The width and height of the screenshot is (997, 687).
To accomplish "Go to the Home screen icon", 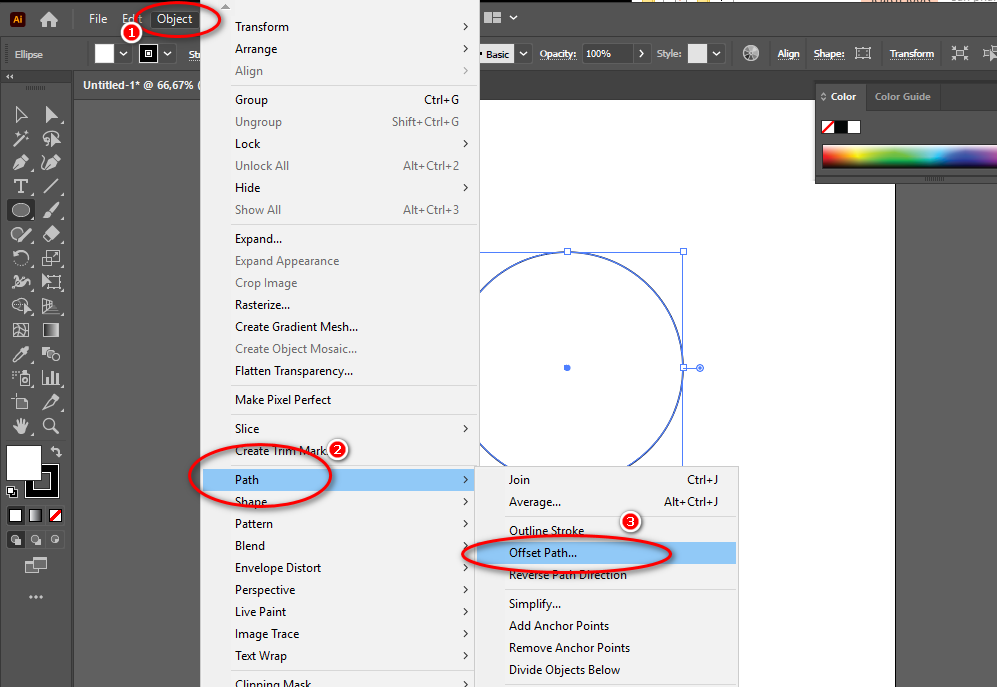I will pos(49,19).
